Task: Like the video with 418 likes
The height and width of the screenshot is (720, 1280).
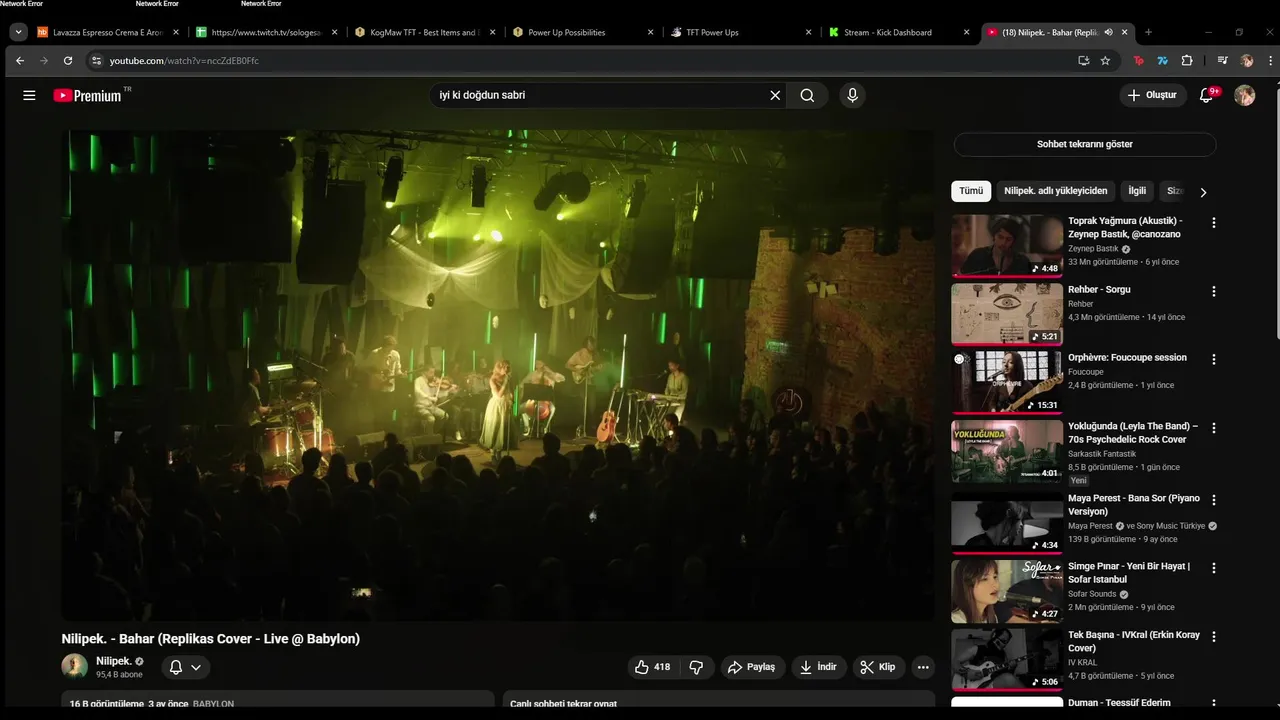Action: (x=652, y=667)
